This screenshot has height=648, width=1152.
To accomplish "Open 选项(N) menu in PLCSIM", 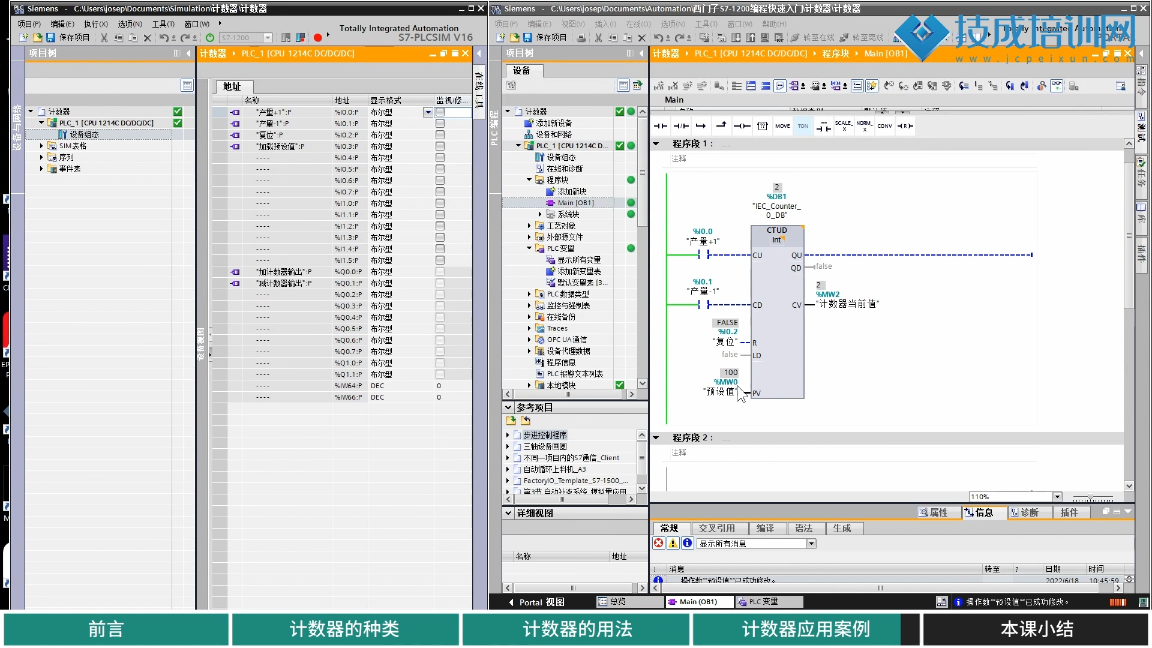I will [129, 24].
